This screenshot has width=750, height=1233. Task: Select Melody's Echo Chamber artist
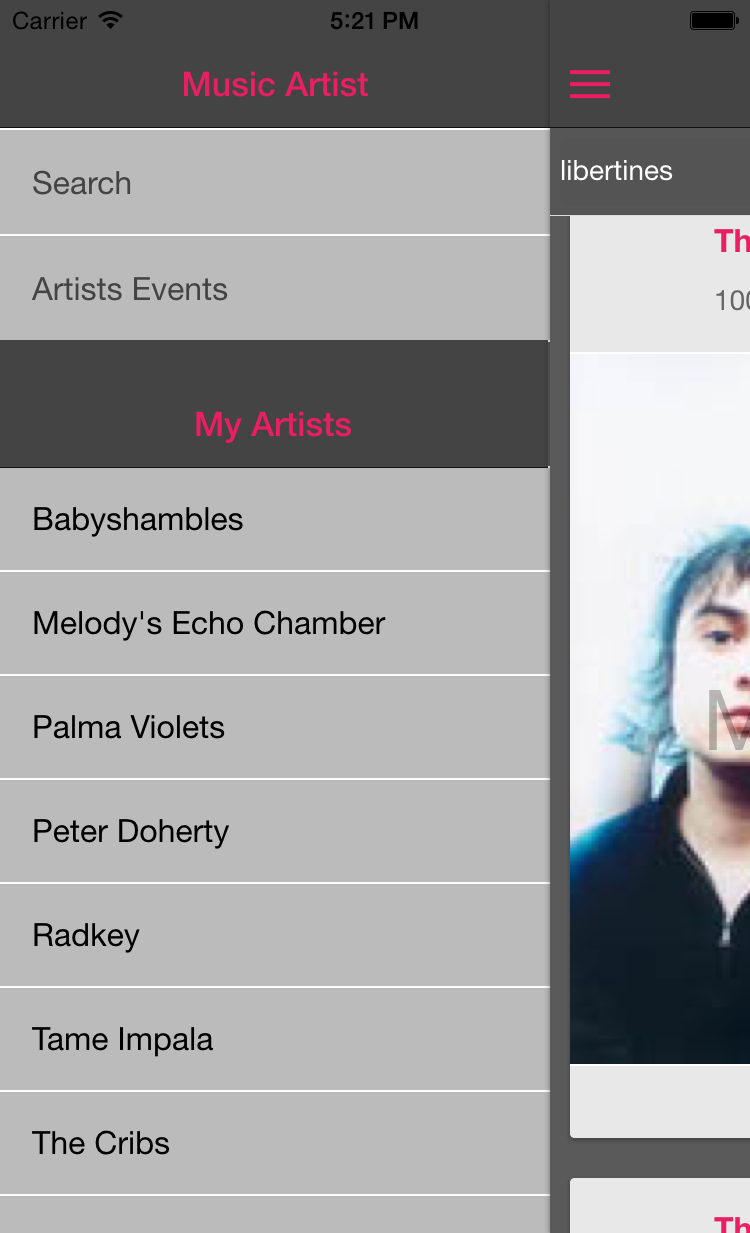point(274,624)
